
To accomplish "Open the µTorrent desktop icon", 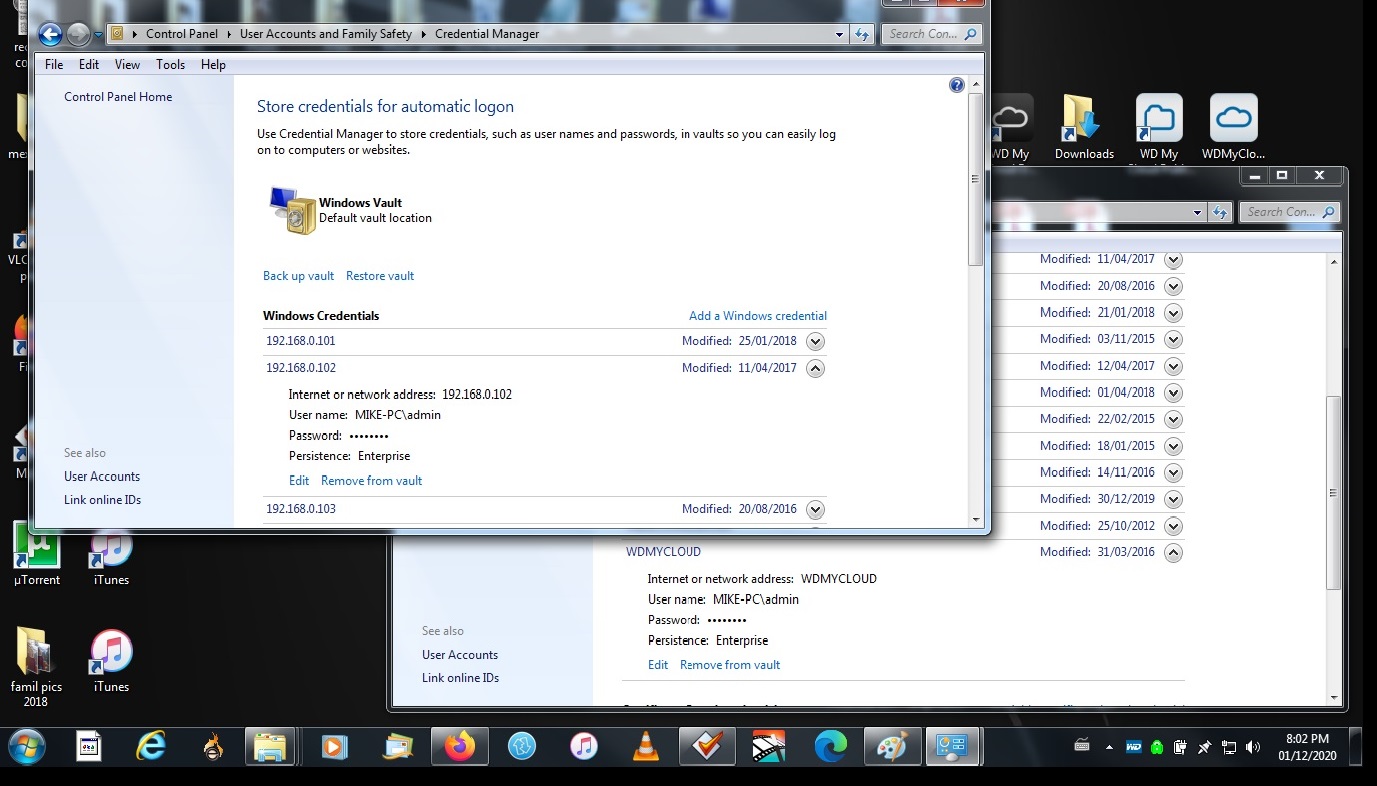I will pyautogui.click(x=37, y=554).
